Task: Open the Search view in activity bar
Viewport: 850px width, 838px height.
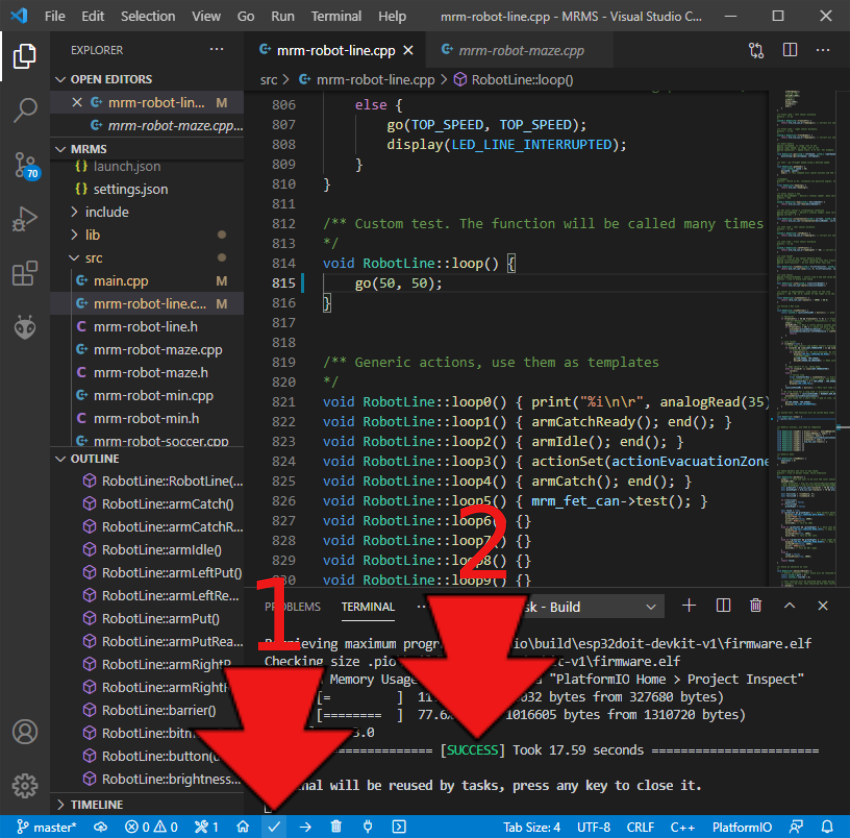Action: click(x=25, y=110)
